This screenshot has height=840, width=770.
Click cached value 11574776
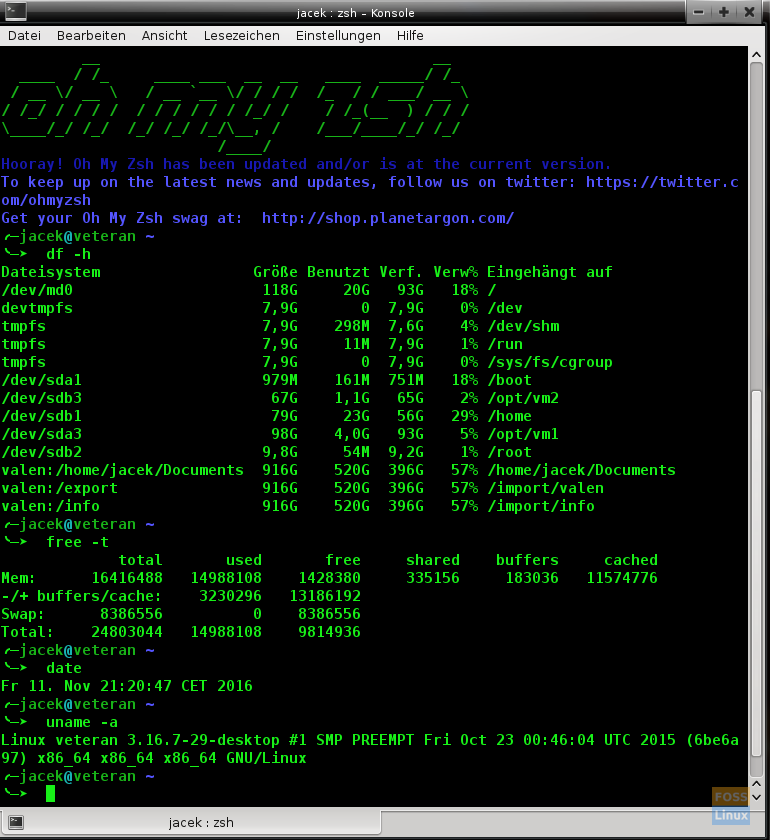[x=622, y=578]
